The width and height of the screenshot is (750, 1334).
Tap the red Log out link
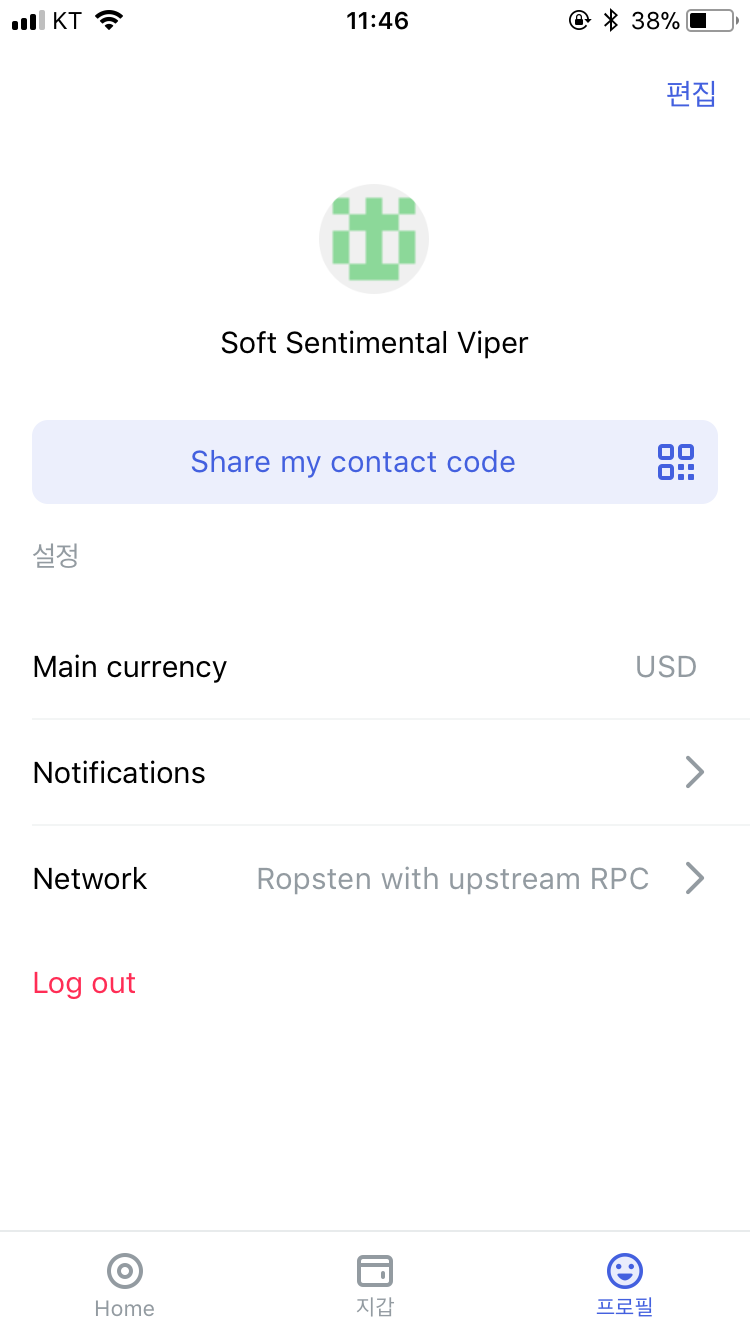84,983
